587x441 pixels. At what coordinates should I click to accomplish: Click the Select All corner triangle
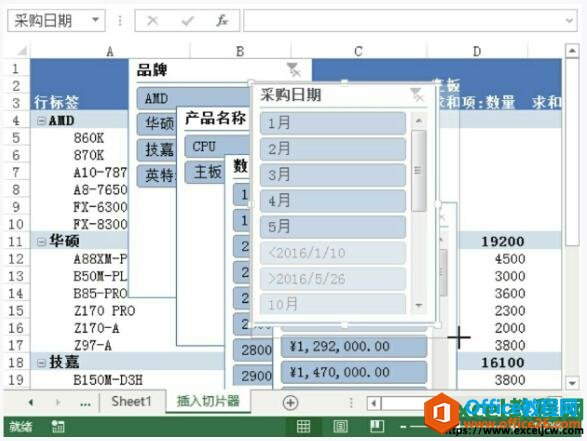pyautogui.click(x=21, y=51)
